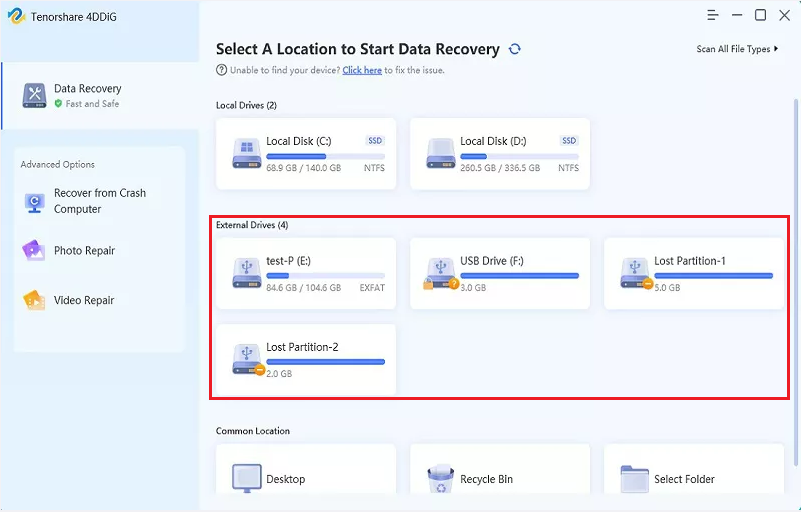Select Video Repair in the sidebar
The image size is (801, 512).
point(84,301)
